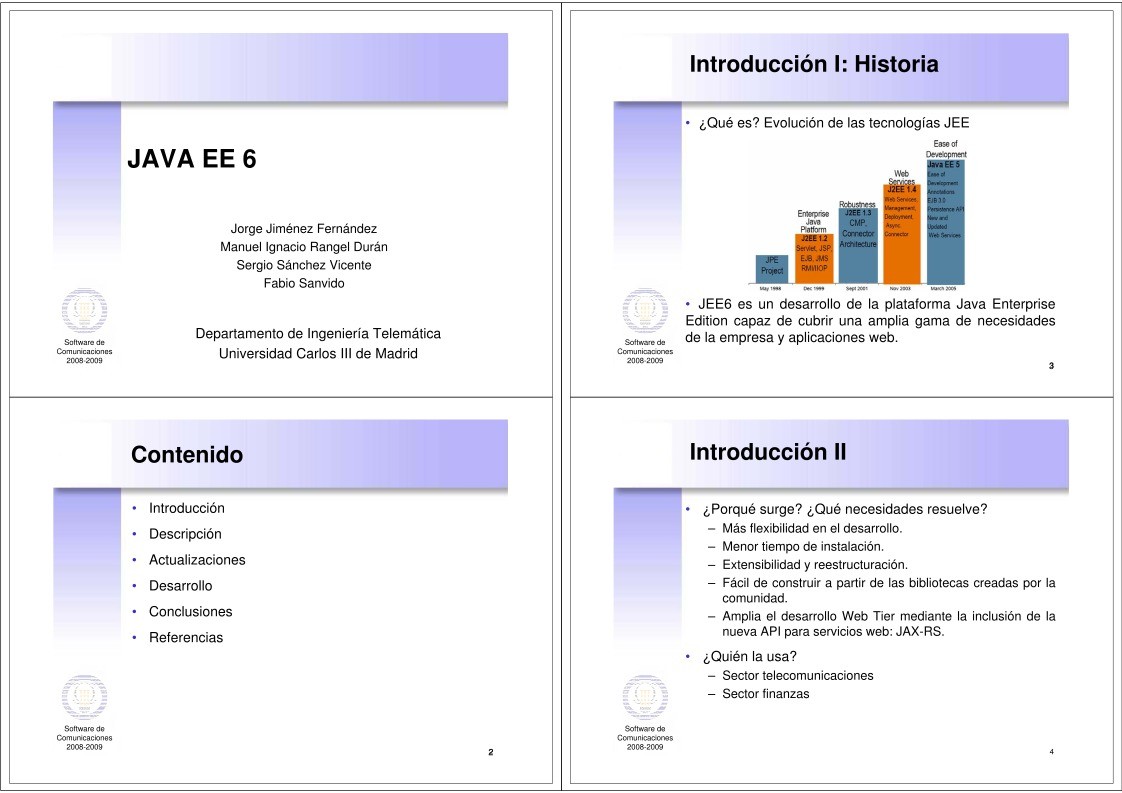Click the "Sector telecomunicaciones" item
The height and width of the screenshot is (793, 1122).
click(x=798, y=676)
